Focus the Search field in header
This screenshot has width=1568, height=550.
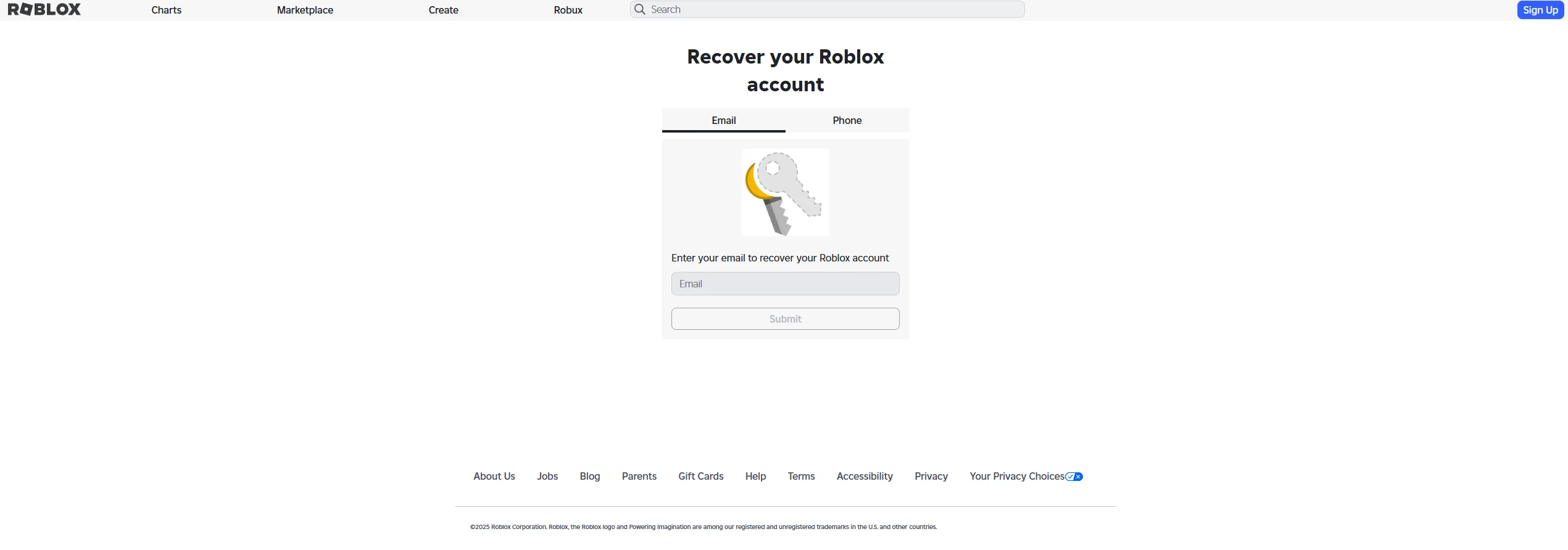tap(827, 9)
